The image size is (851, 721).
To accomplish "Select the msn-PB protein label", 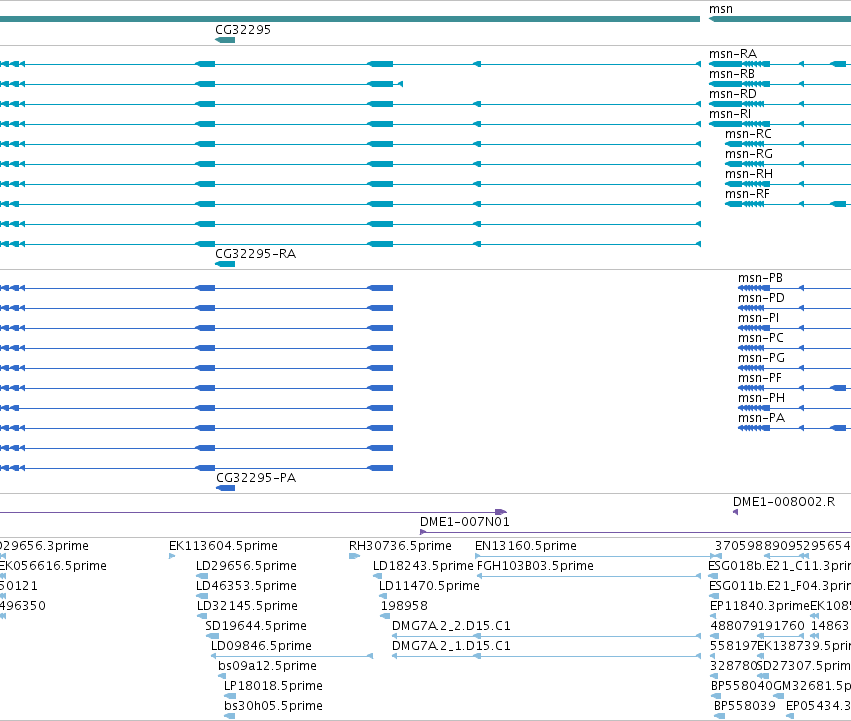I will click(760, 278).
